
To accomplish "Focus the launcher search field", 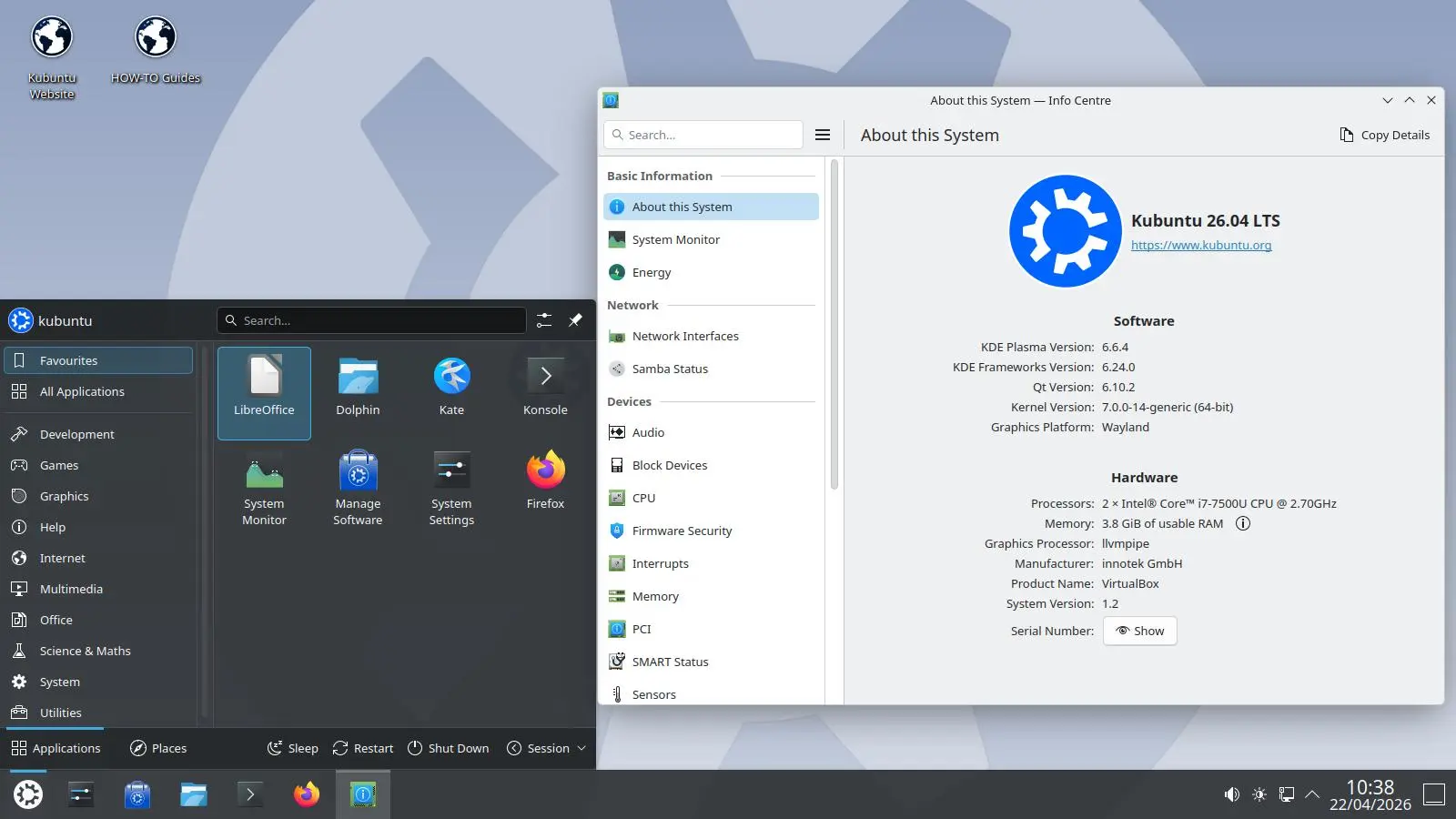I will (371, 320).
